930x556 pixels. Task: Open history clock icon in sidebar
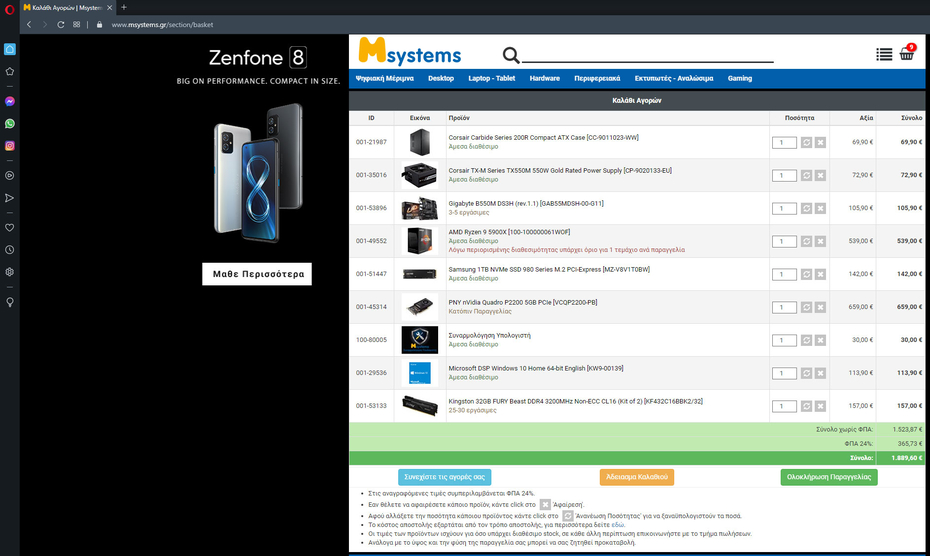tap(9, 250)
